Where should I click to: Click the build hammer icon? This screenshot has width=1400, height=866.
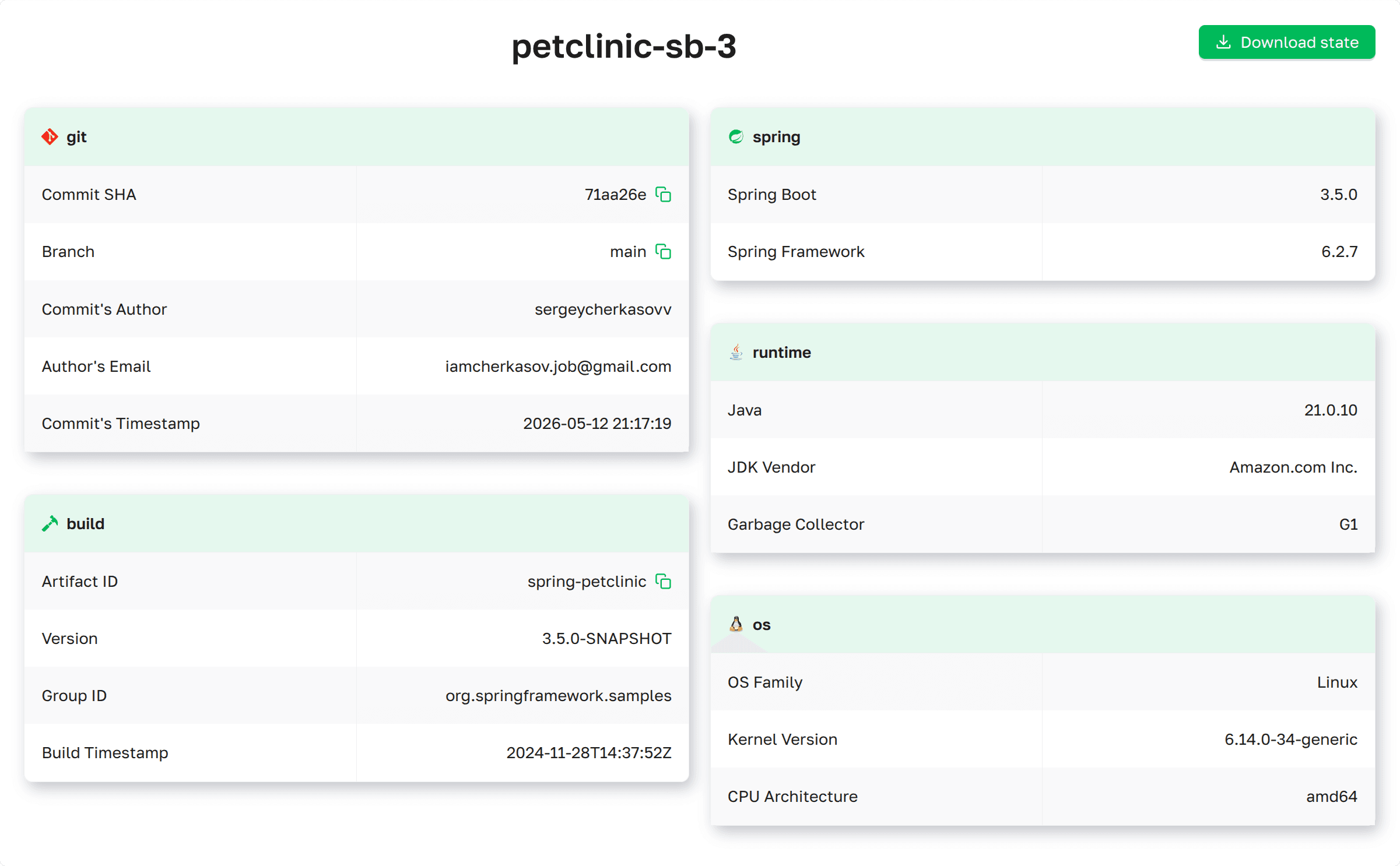click(x=50, y=524)
